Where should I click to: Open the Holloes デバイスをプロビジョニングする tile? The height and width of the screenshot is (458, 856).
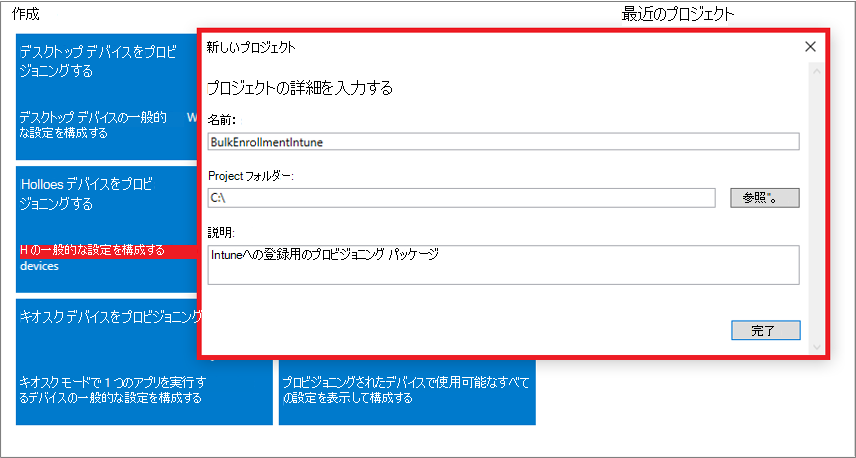(x=106, y=229)
